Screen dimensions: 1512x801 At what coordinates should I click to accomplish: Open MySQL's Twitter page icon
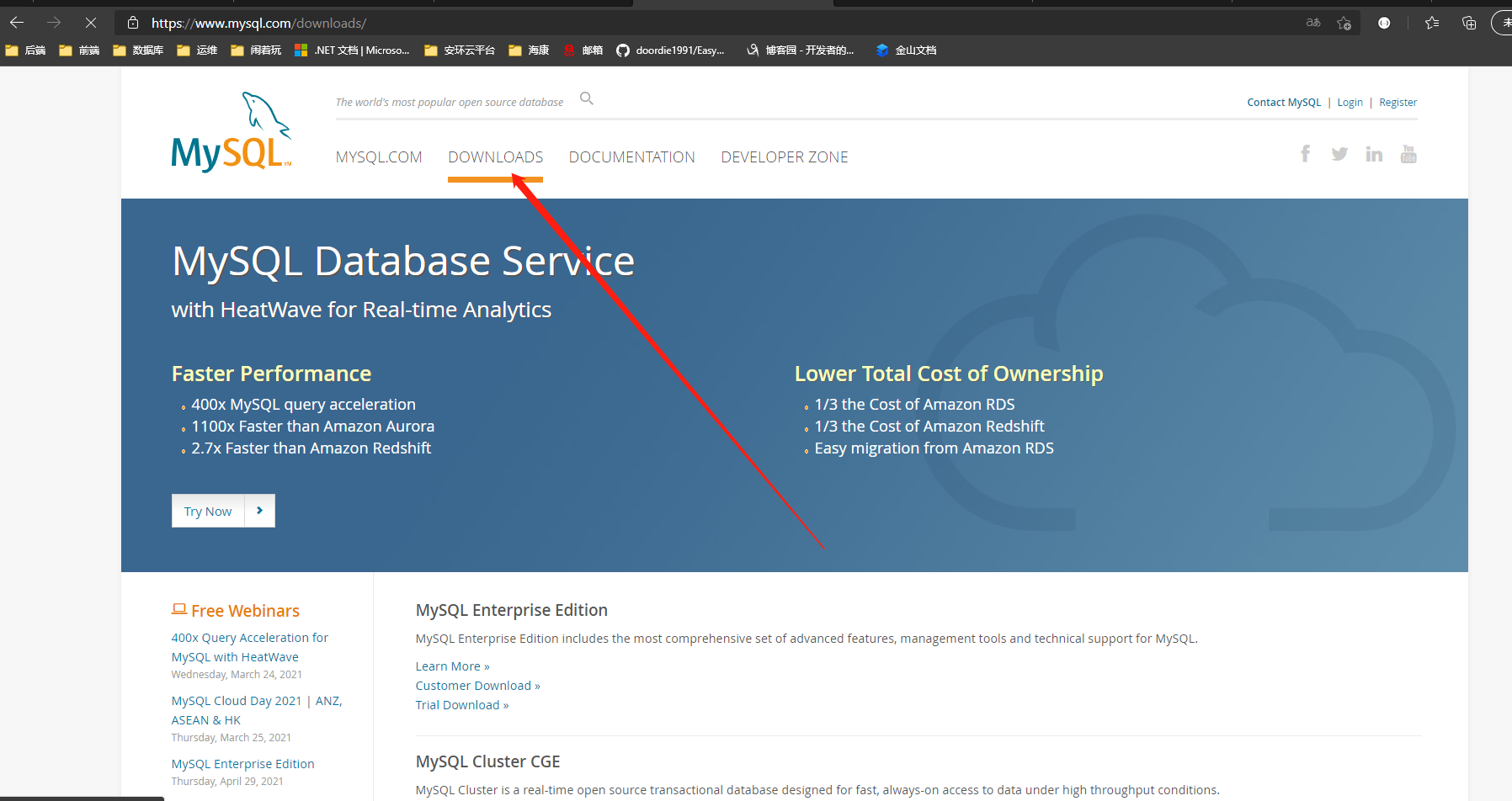click(x=1339, y=154)
